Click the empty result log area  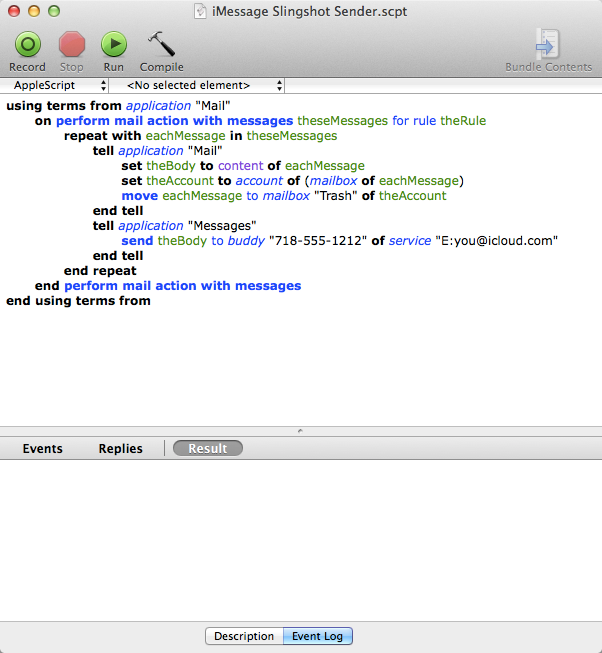click(301, 540)
